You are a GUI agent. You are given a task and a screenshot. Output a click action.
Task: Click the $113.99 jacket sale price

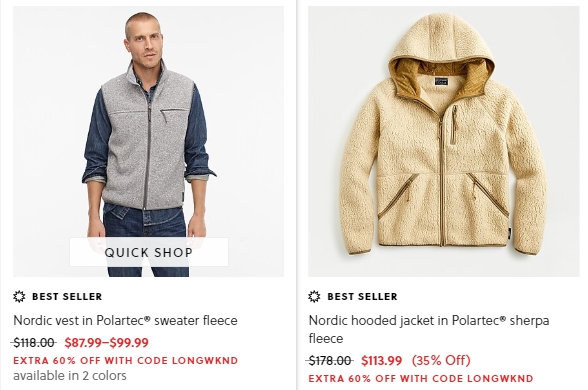coord(381,360)
